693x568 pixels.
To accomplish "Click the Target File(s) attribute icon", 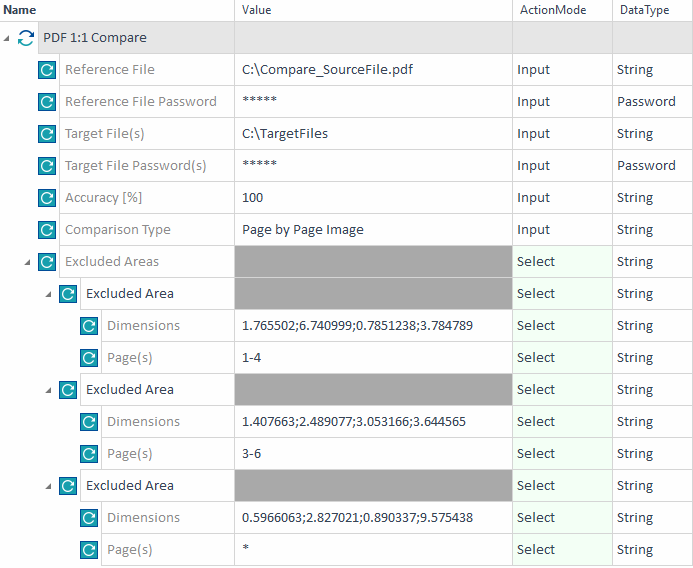I will pos(46,134).
